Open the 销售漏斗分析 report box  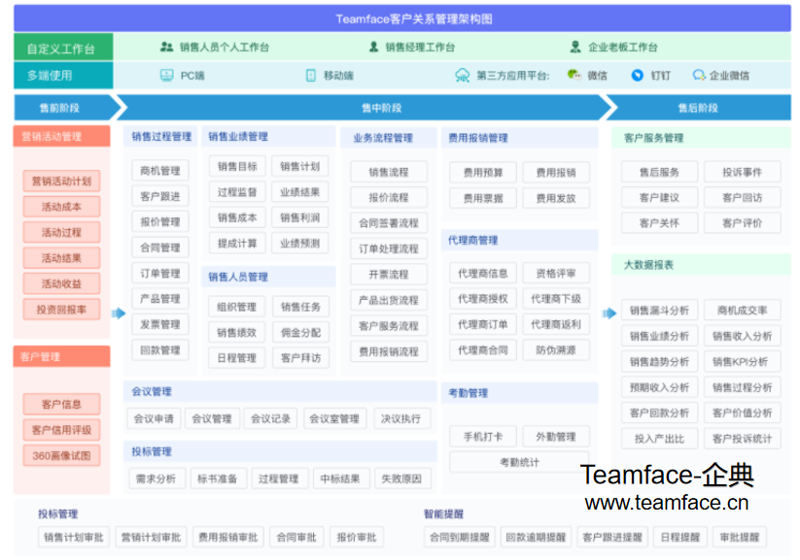point(659,310)
